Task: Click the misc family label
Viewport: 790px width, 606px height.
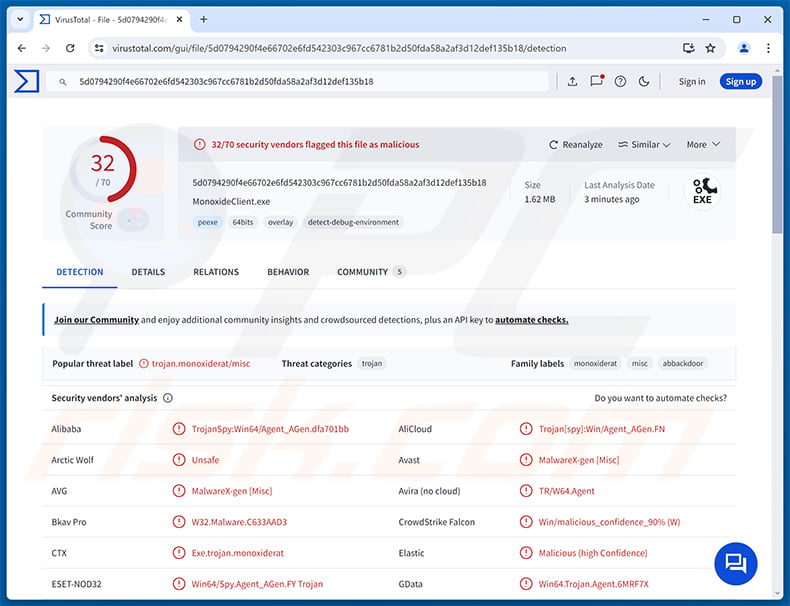Action: 640,363
